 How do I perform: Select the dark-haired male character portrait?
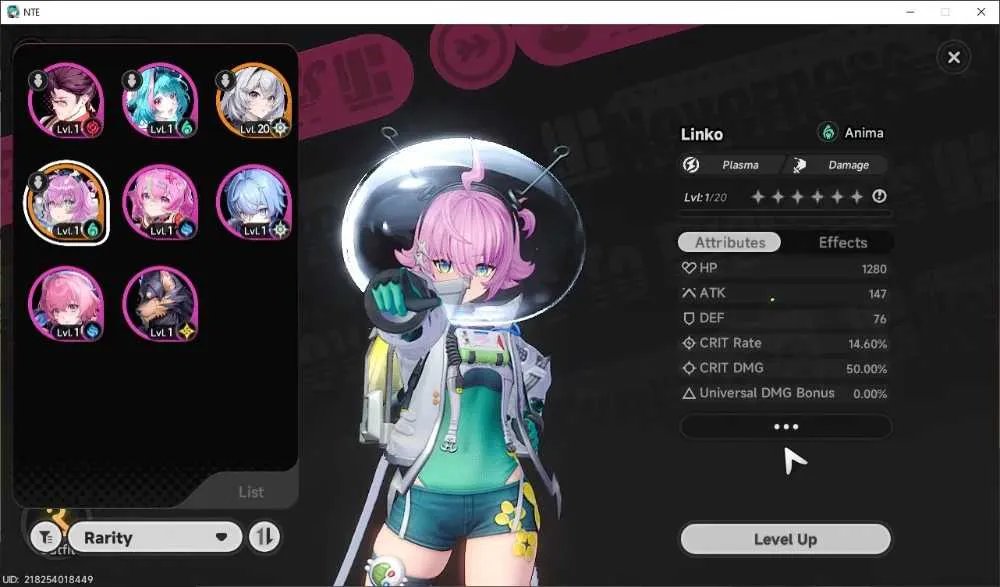click(x=66, y=100)
